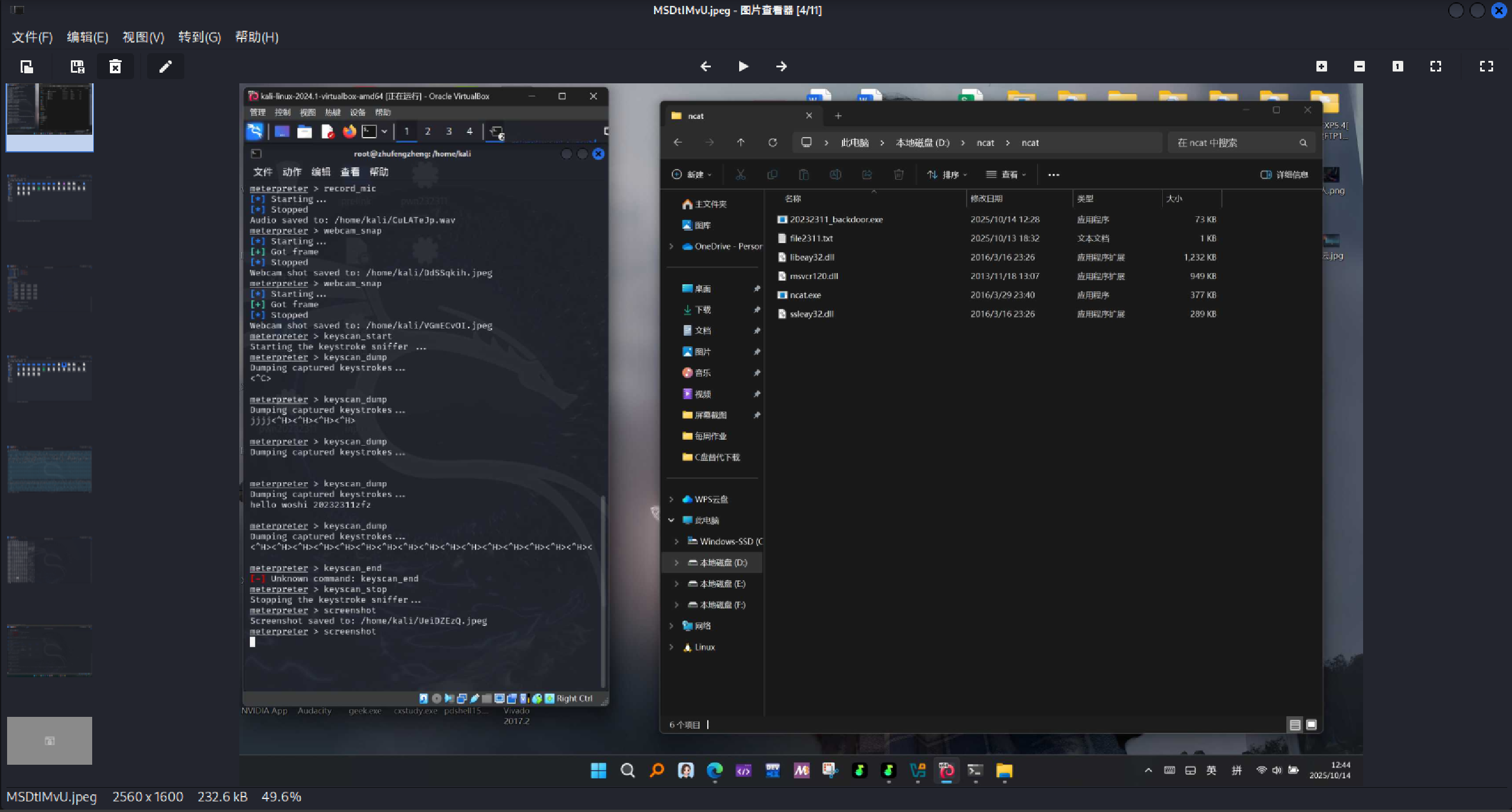Screen dimensions: 1512x812
Task: Select the gray placeholder thumbnail at bottom
Action: [x=50, y=740]
